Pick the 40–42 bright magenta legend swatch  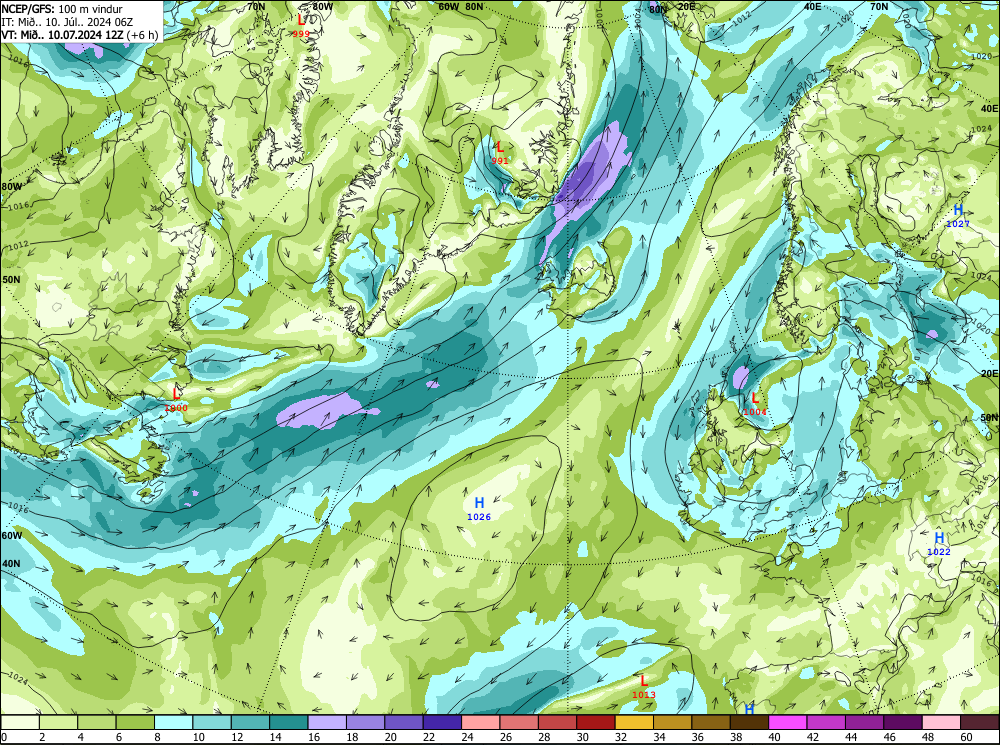coord(788,722)
